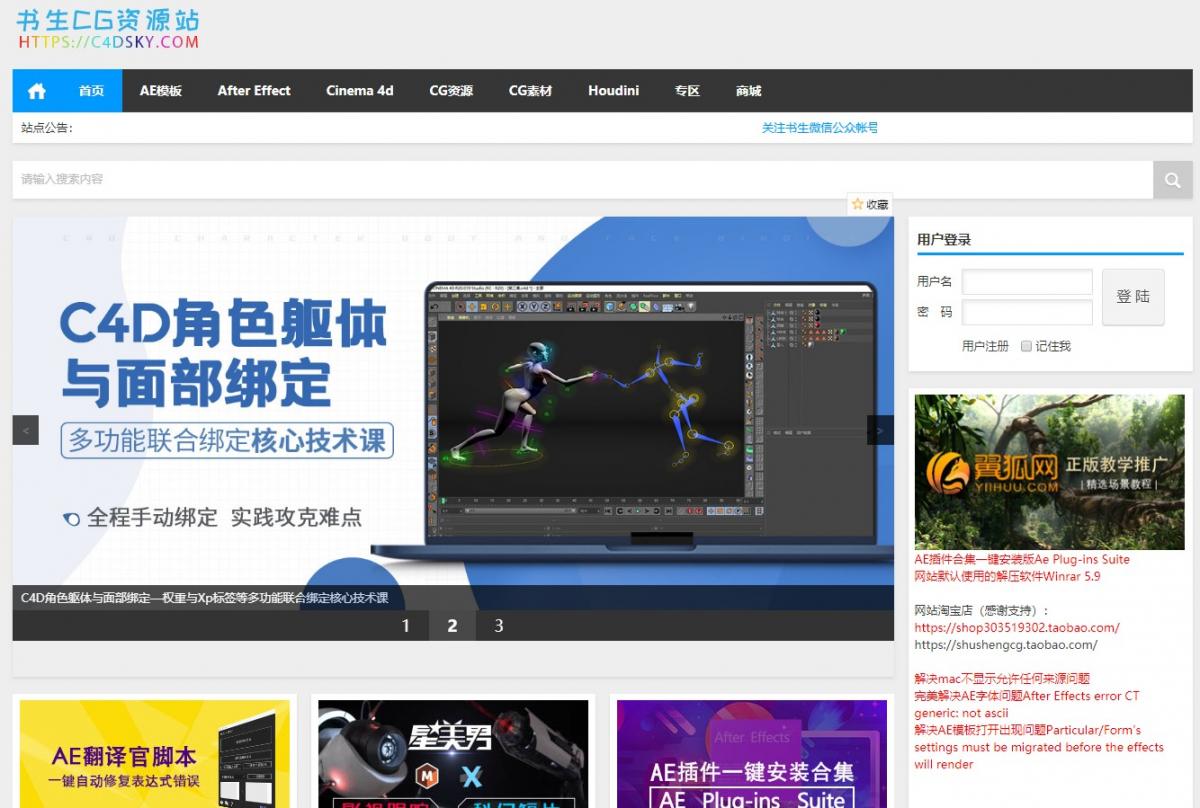This screenshot has height=808, width=1200.
Task: Click the 用户注册 registration link
Action: (985, 346)
